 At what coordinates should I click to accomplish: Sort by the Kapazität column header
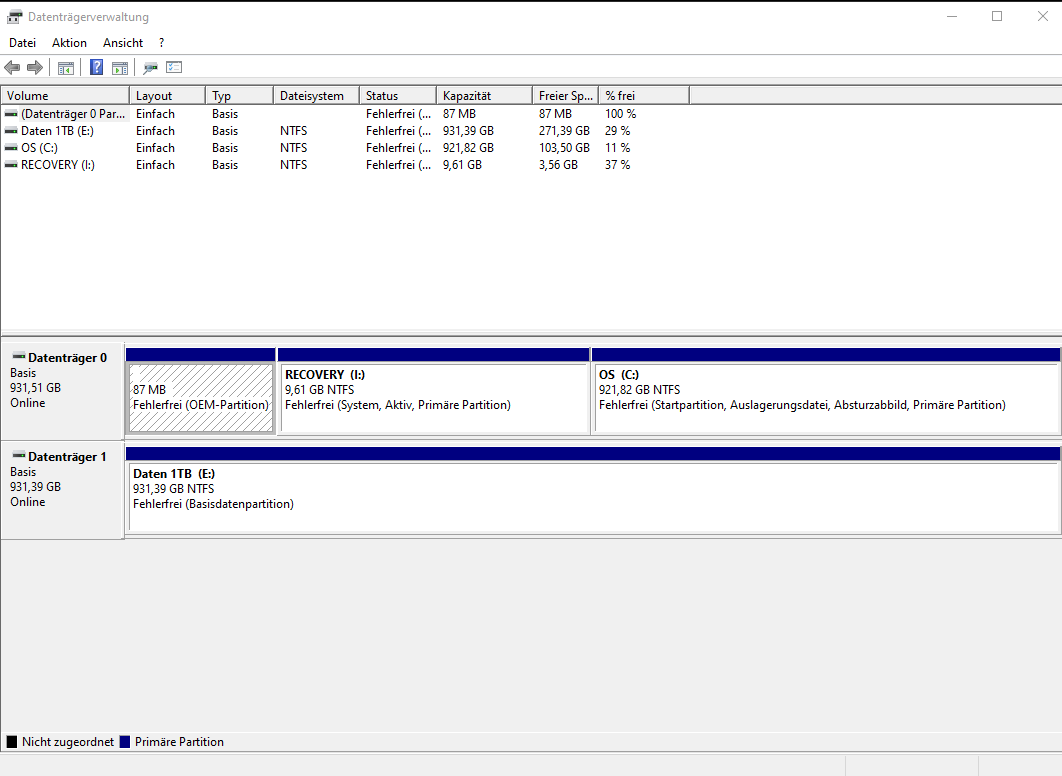[x=484, y=95]
